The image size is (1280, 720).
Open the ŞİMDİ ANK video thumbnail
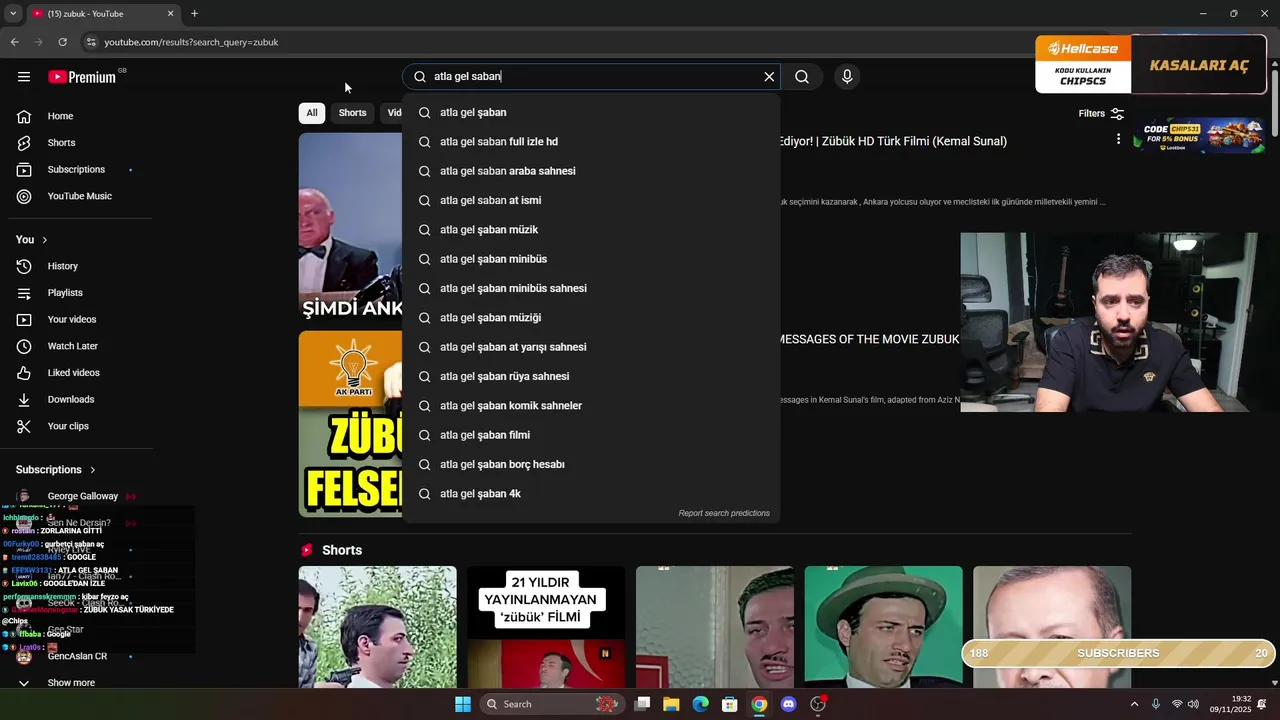[x=351, y=228]
